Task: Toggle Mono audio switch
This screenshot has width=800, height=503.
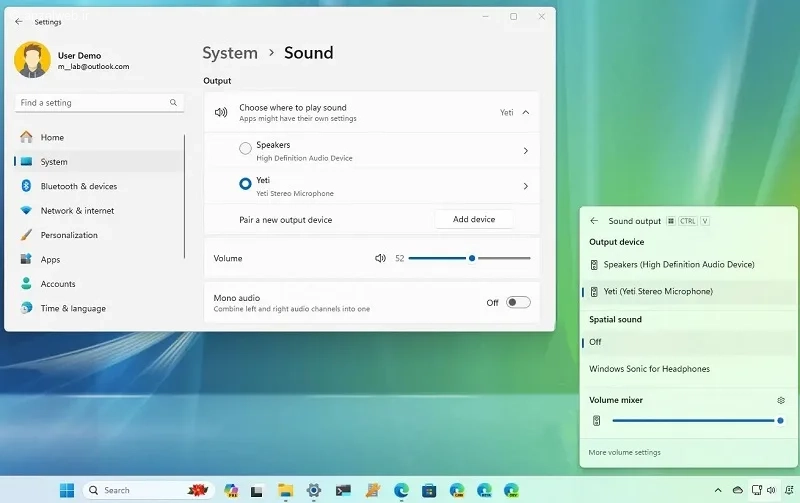Action: point(518,303)
